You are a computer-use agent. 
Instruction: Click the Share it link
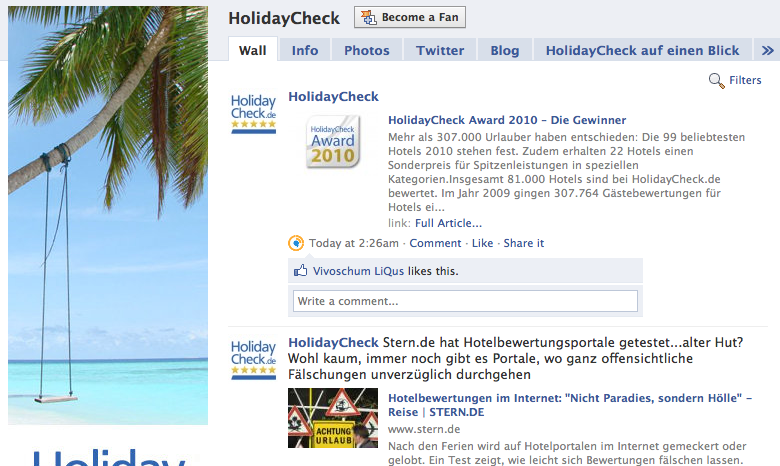[524, 243]
